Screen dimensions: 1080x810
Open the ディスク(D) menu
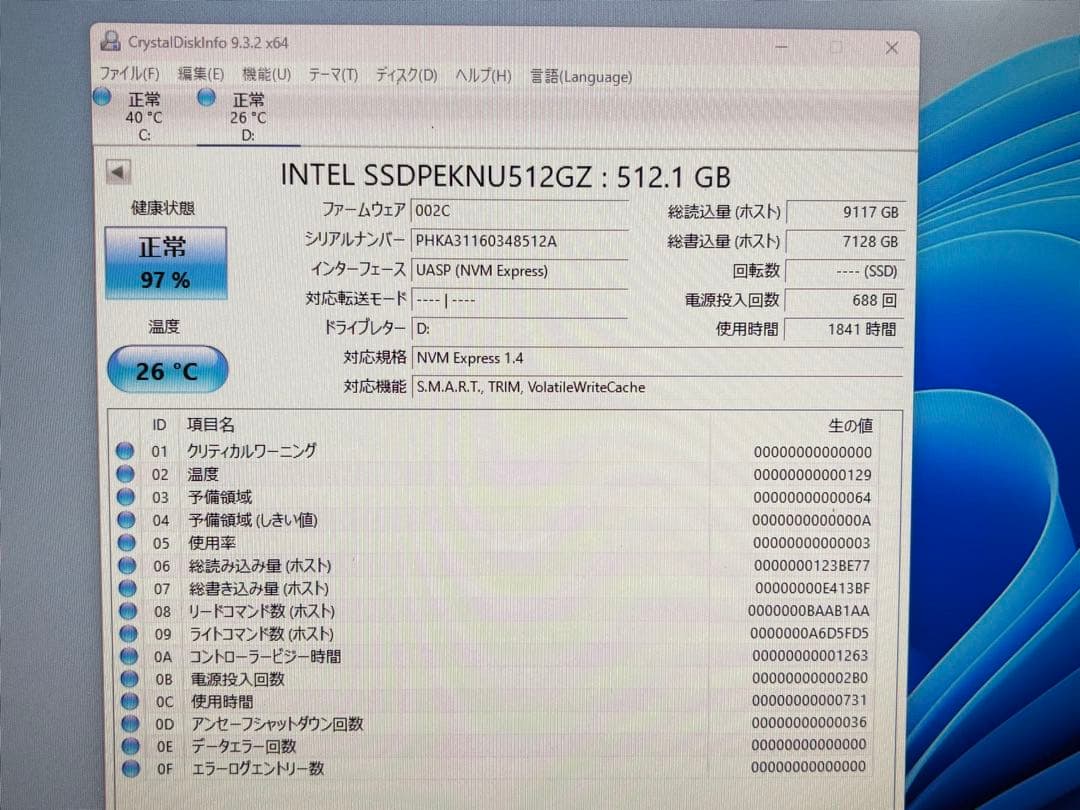[x=406, y=75]
